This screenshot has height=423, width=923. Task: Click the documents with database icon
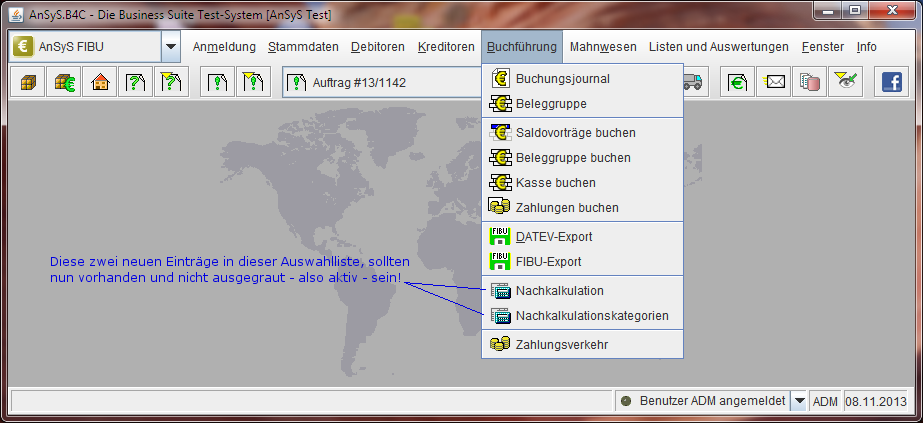click(810, 82)
